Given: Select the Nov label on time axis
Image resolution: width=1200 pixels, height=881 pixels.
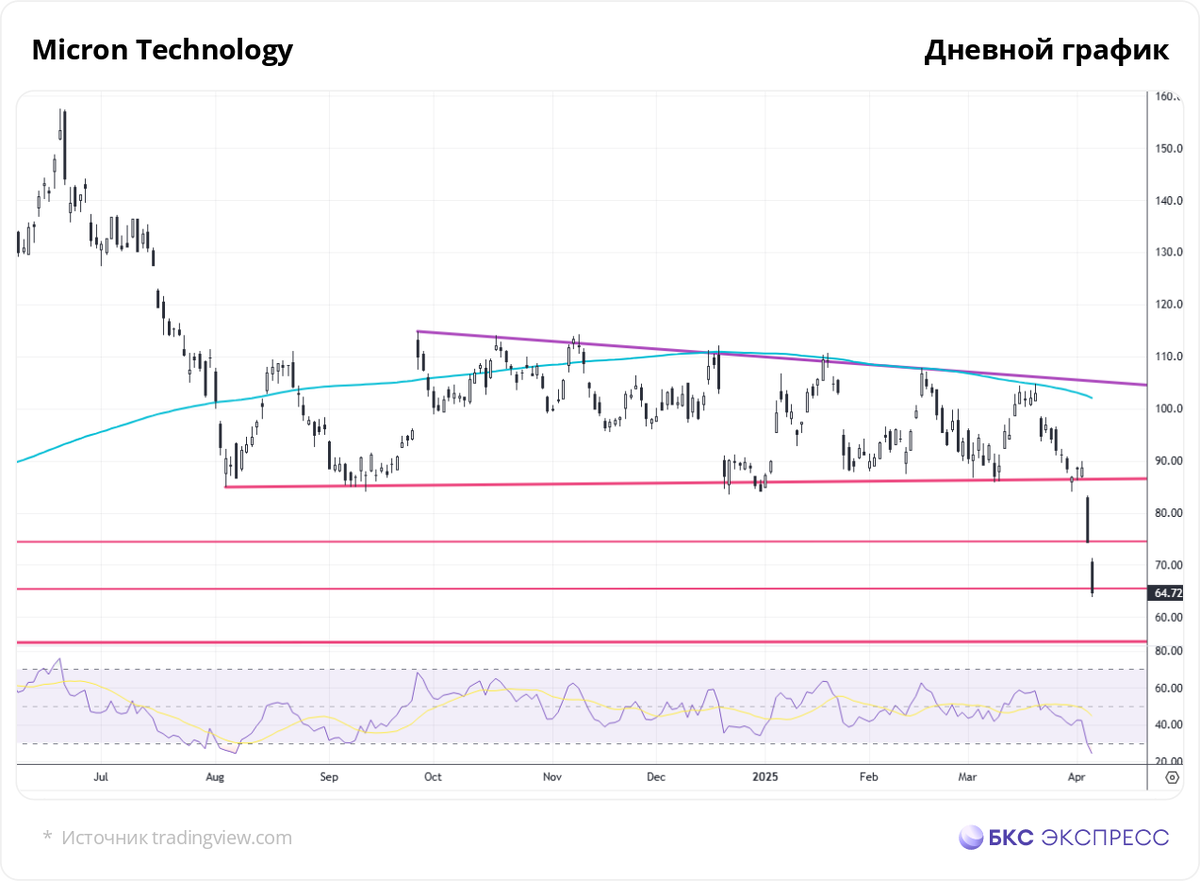Looking at the screenshot, I should [x=553, y=776].
